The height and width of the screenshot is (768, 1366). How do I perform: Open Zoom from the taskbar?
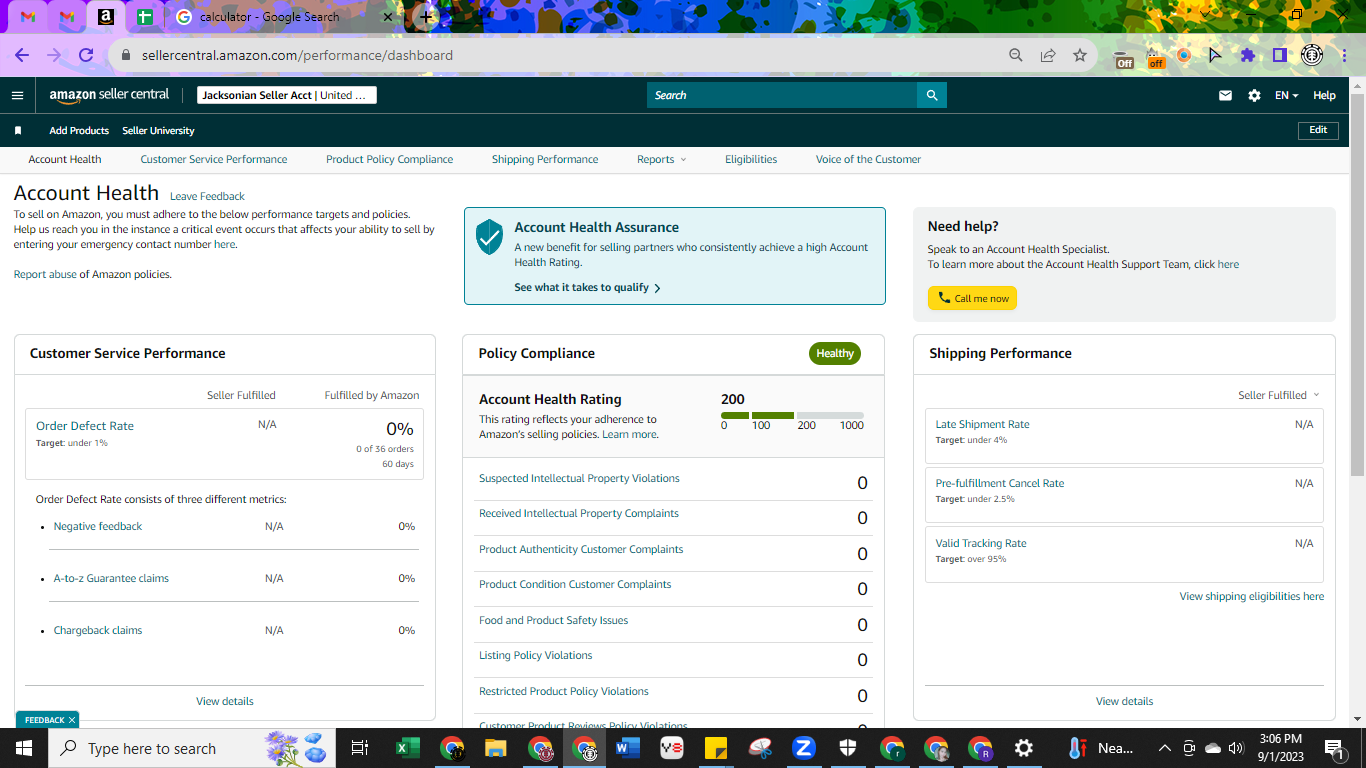(804, 748)
